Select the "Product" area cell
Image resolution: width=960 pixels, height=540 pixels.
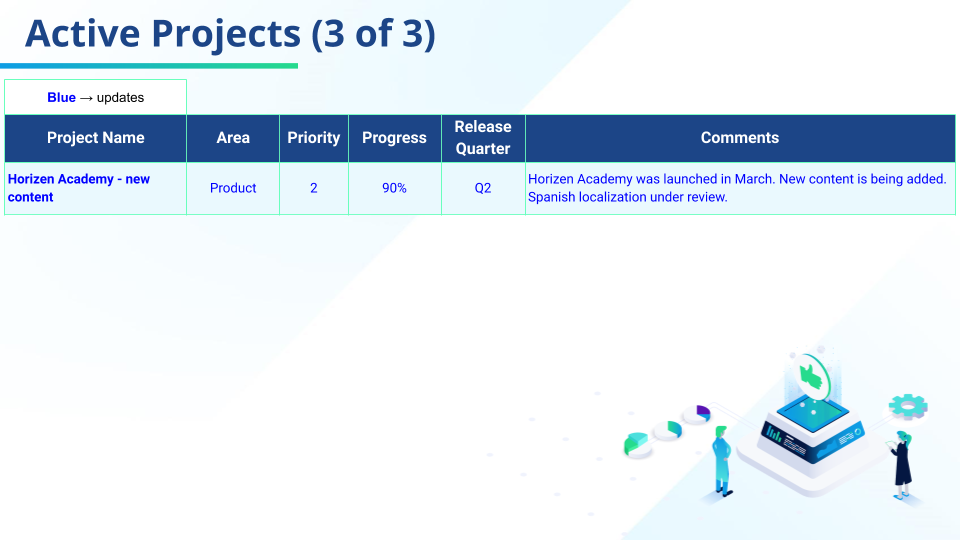point(233,188)
